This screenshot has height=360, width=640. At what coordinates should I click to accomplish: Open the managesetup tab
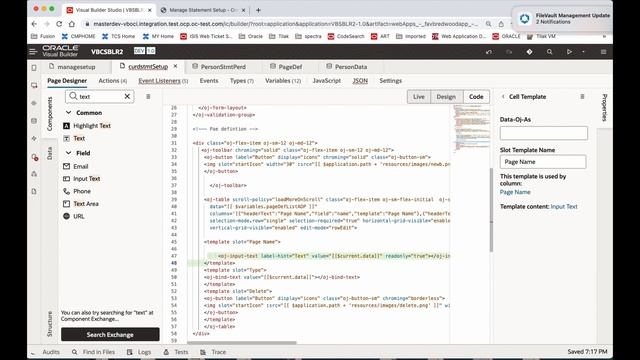pyautogui.click(x=76, y=67)
